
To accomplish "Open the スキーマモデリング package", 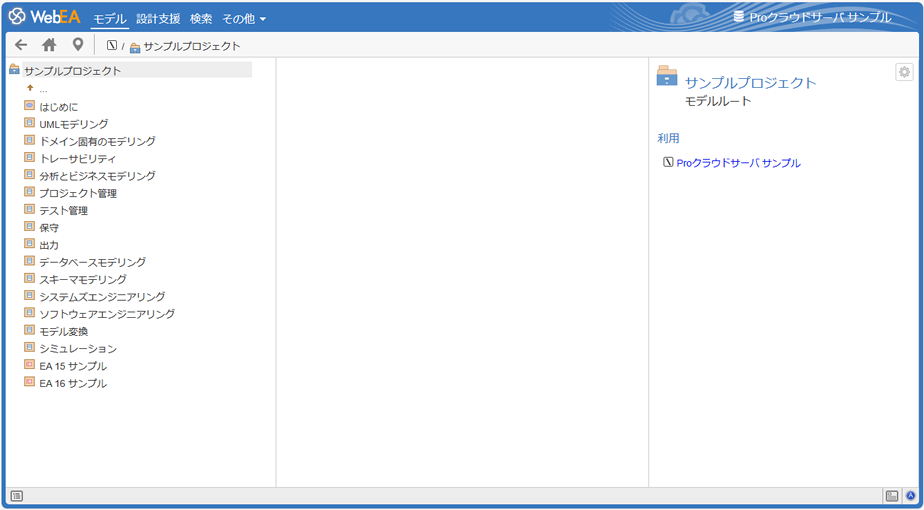I will (x=82, y=279).
